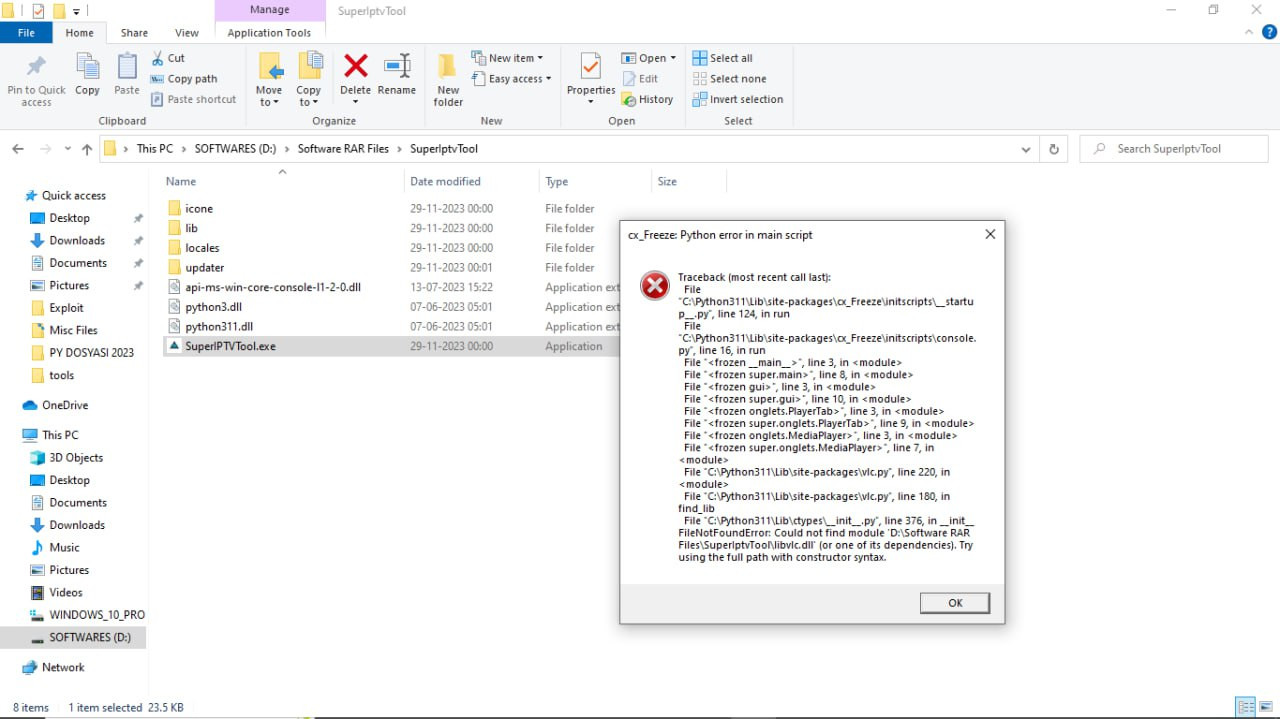Viewport: 1280px width, 719px height.
Task: Switch to Details view icon
Action: [x=1246, y=707]
